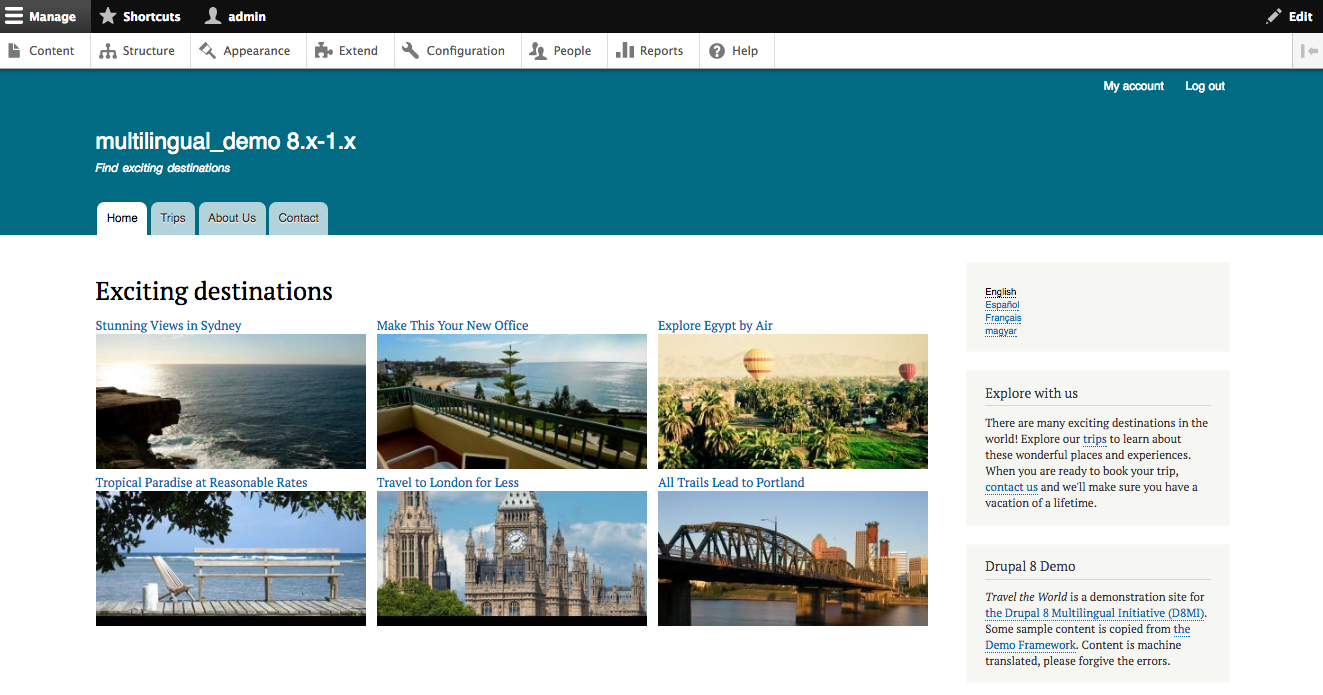Click the hot air balloons photo
Viewport: 1323px width, 695px height.
point(793,401)
